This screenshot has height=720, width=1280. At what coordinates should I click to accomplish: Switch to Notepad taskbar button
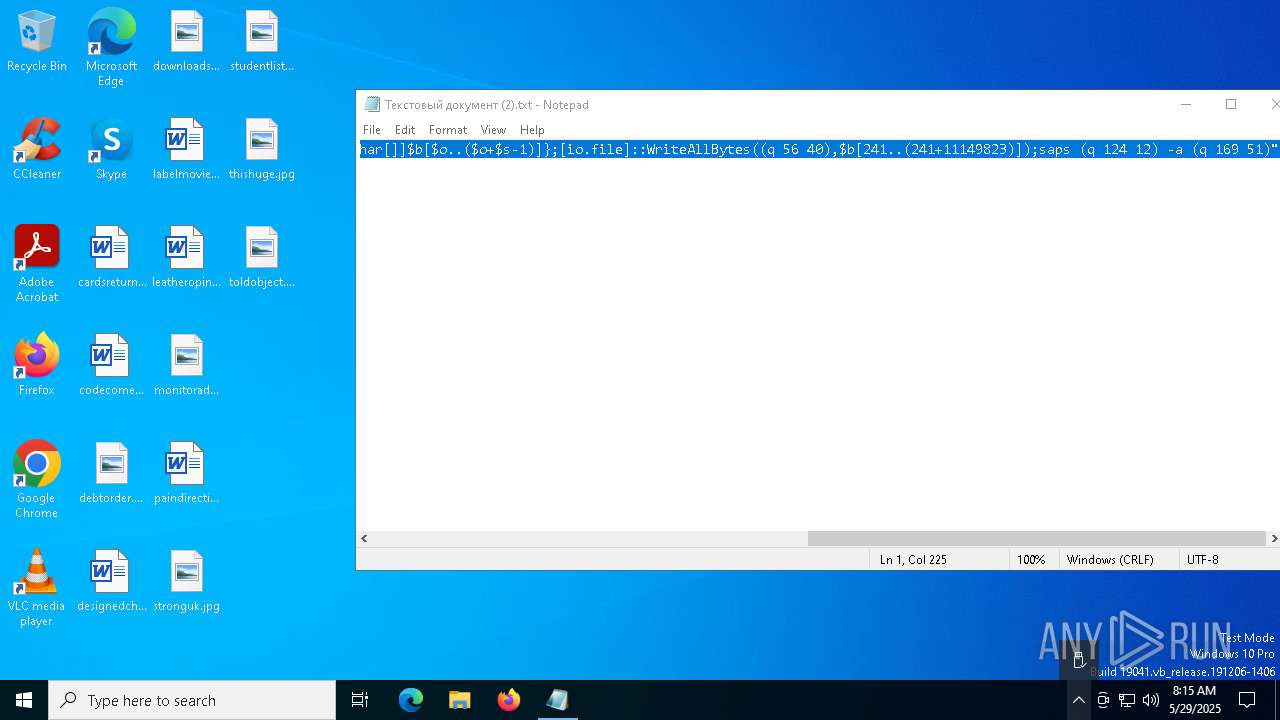coord(558,700)
